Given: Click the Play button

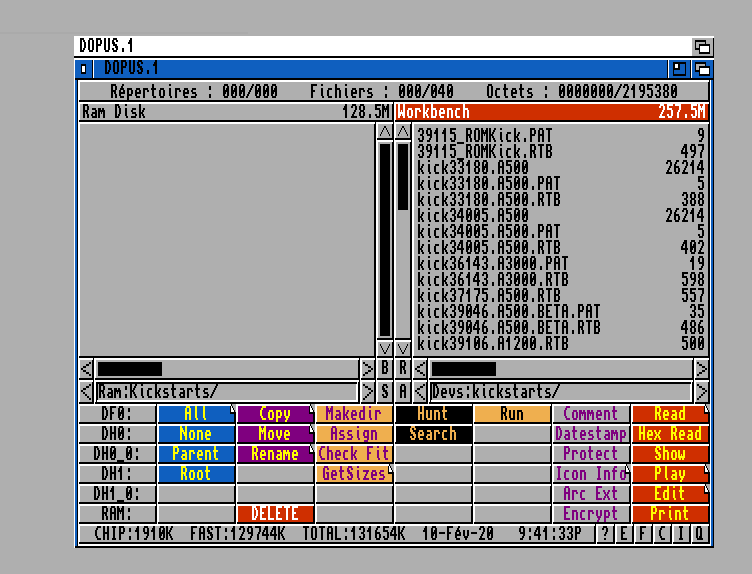Looking at the screenshot, I should coord(670,474).
